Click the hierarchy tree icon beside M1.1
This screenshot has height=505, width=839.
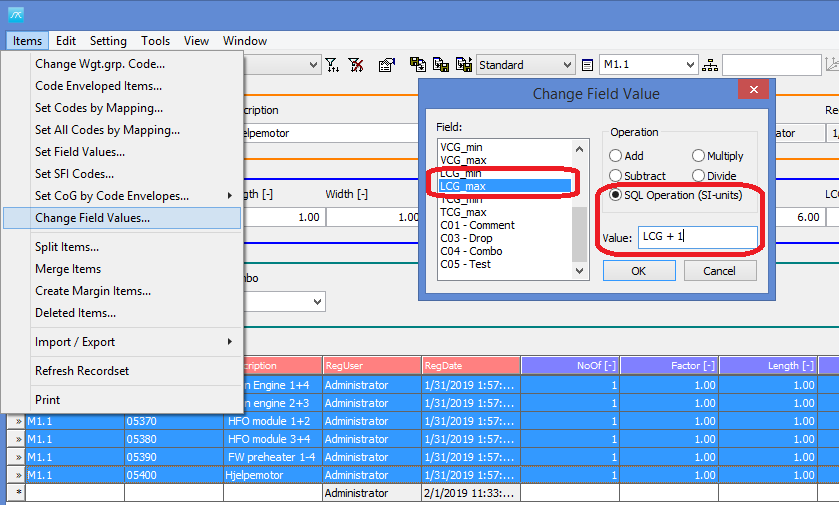point(710,65)
